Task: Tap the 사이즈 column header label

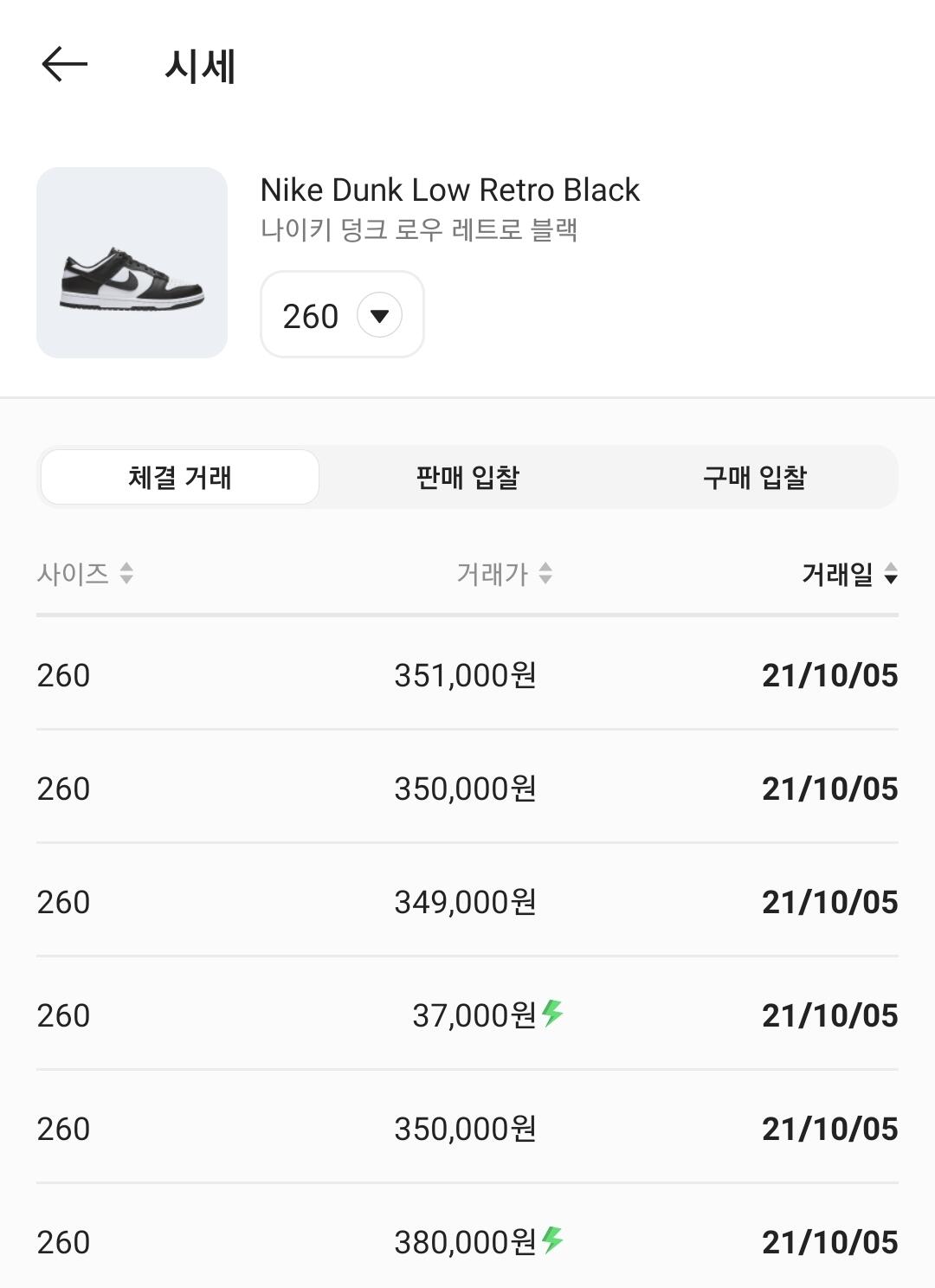Action: tap(73, 573)
